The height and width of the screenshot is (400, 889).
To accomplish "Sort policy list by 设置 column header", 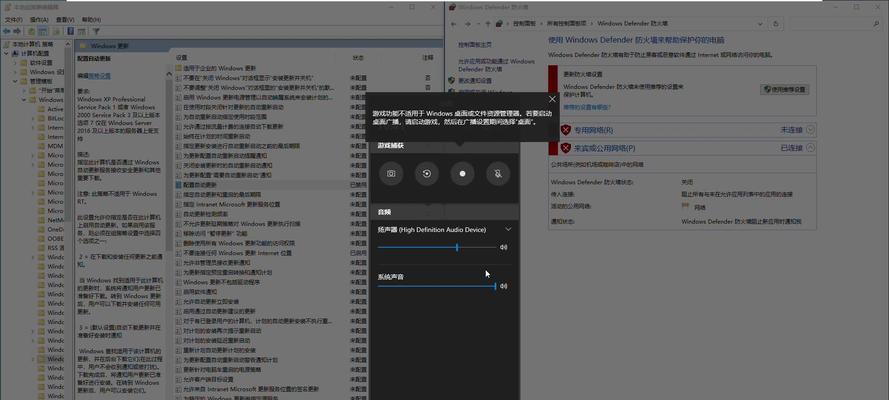I will pyautogui.click(x=181, y=58).
